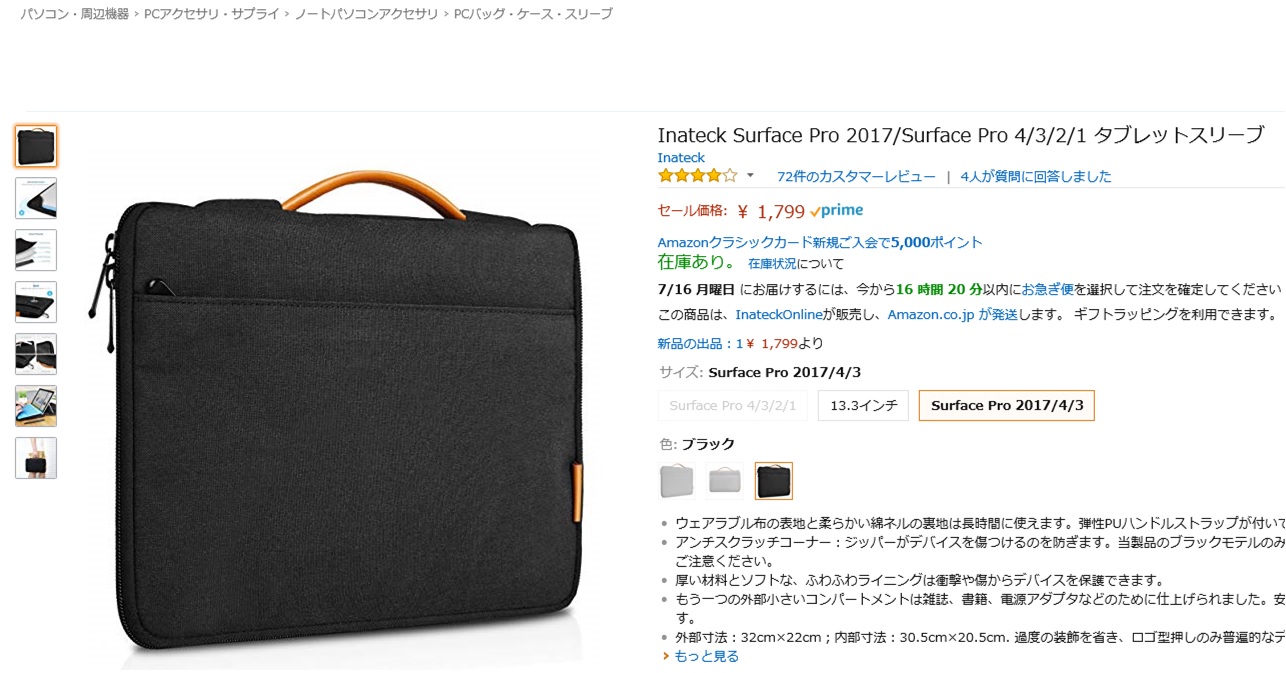Open the second product thumbnail image
The height and width of the screenshot is (673, 1286).
tap(36, 198)
